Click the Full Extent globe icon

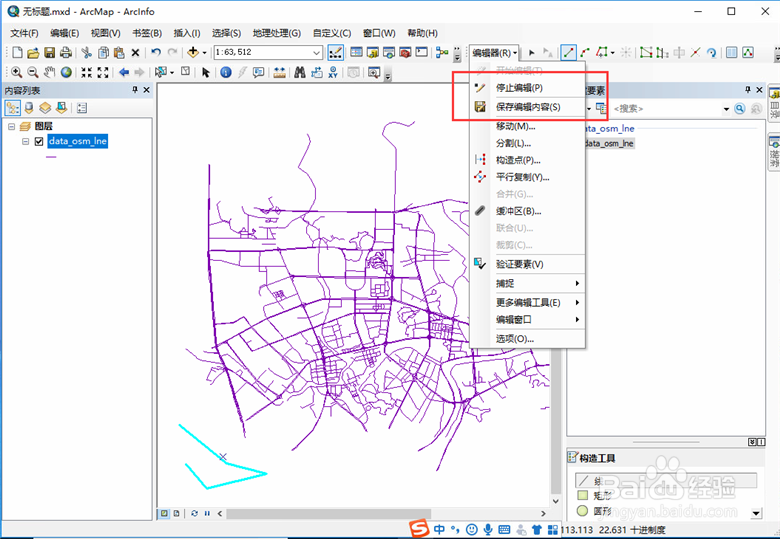(x=66, y=73)
